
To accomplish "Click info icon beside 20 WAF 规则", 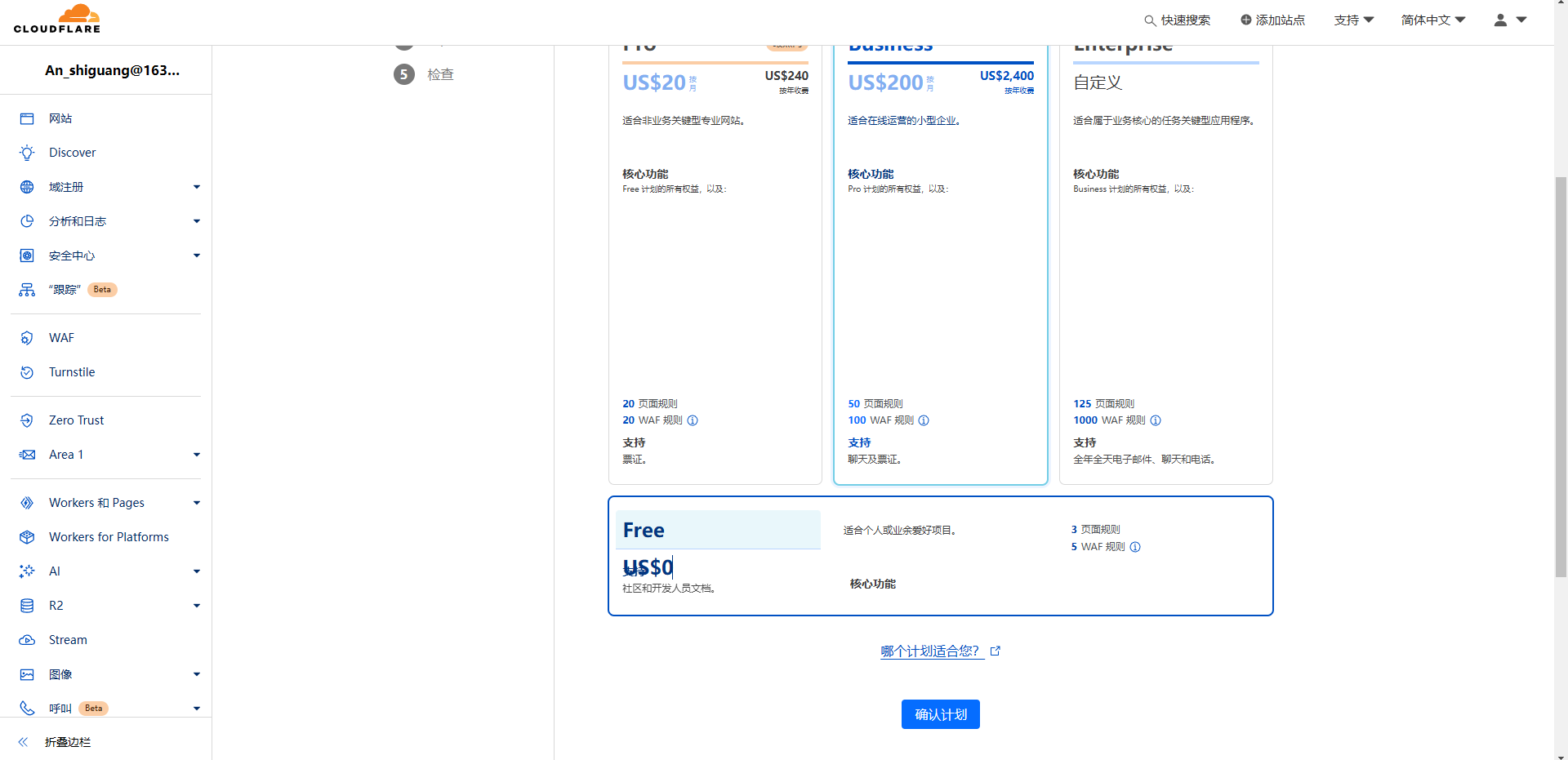I will coord(693,420).
